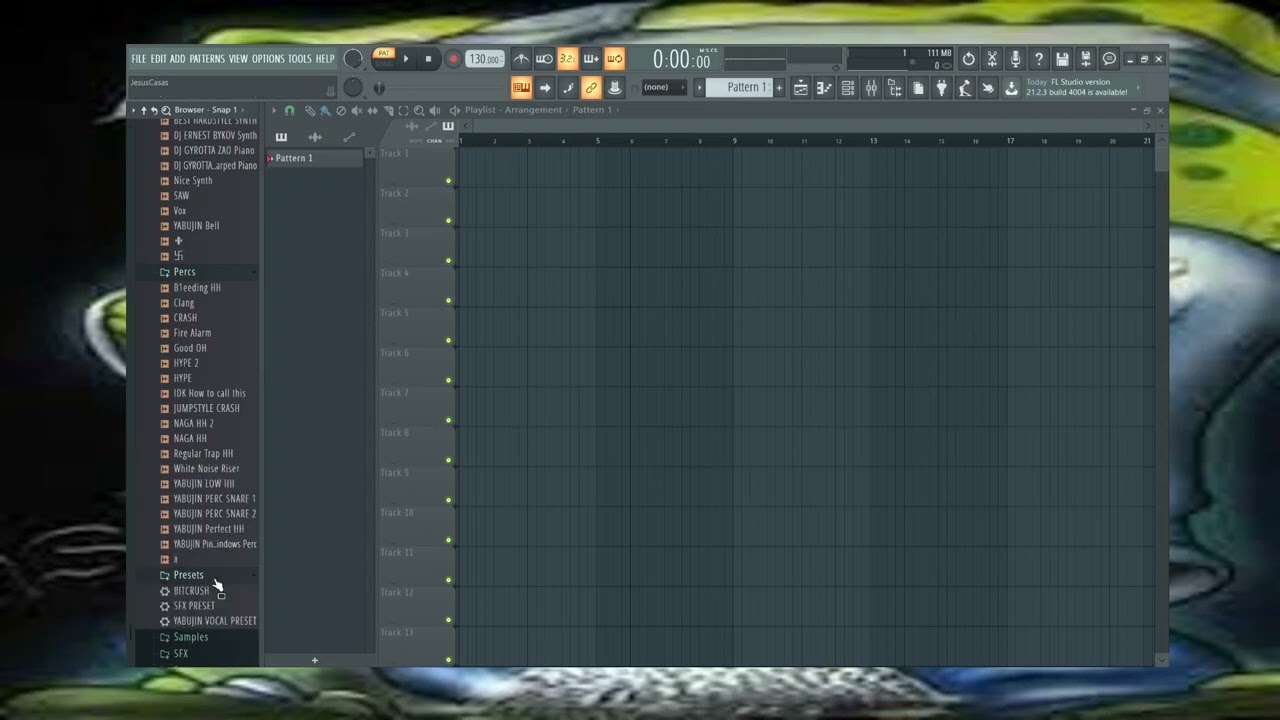The width and height of the screenshot is (1280, 720).
Task: Select the playlist Zoom tool
Action: (419, 110)
